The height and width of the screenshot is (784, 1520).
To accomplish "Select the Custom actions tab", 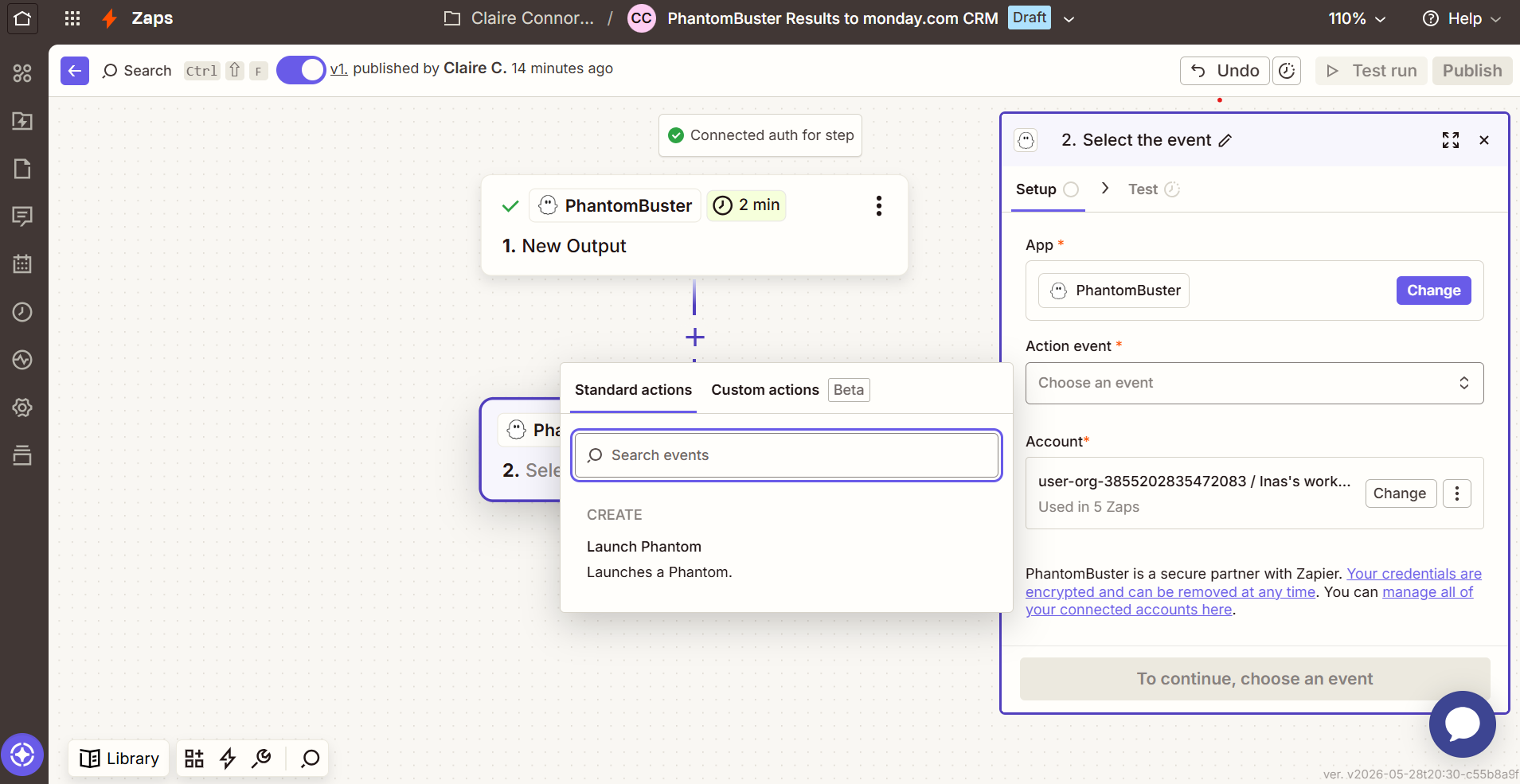I will pyautogui.click(x=764, y=390).
